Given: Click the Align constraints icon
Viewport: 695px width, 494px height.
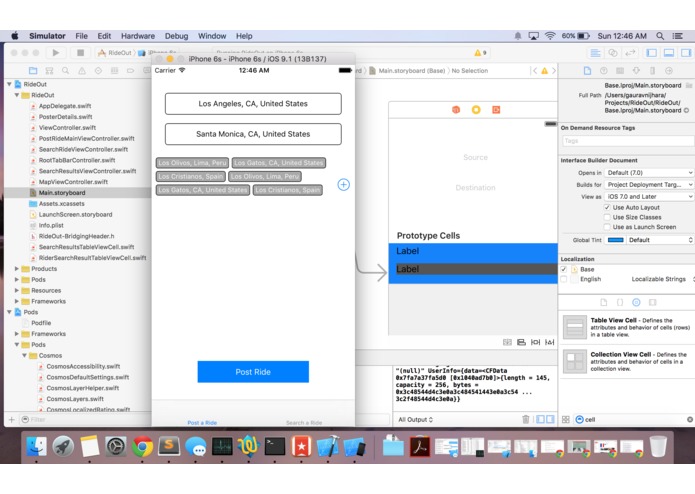Looking at the screenshot, I should click(x=521, y=342).
